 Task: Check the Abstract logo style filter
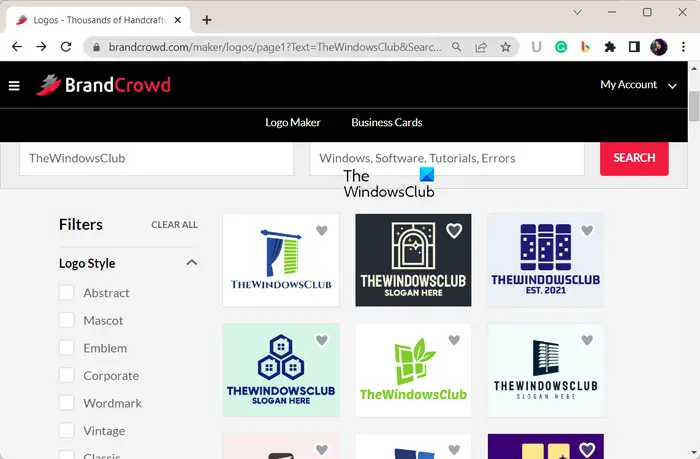[67, 293]
